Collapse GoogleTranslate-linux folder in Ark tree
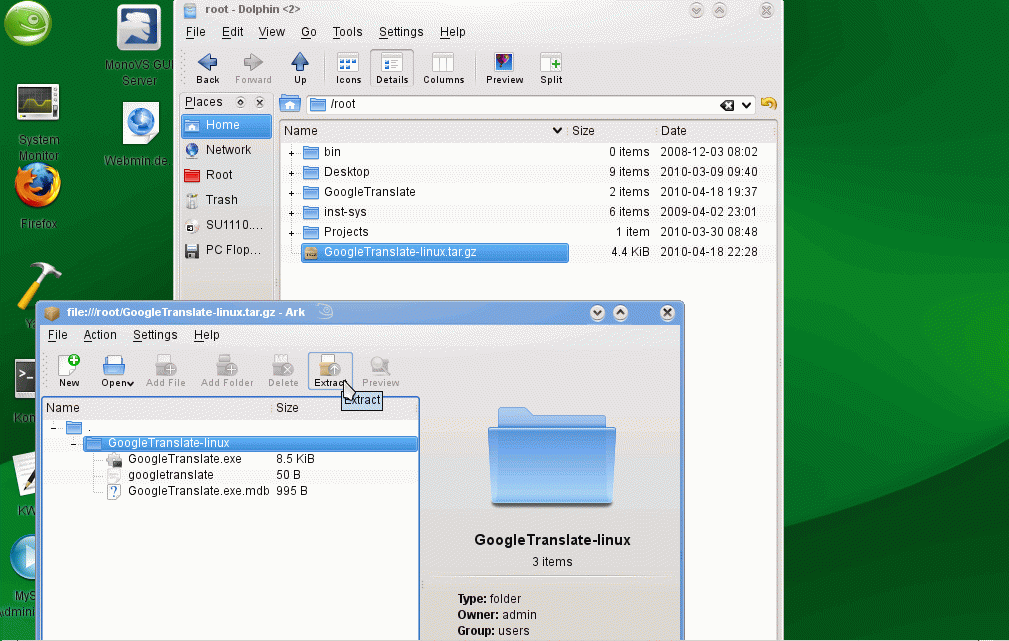Image resolution: width=1009 pixels, height=641 pixels. click(73, 443)
